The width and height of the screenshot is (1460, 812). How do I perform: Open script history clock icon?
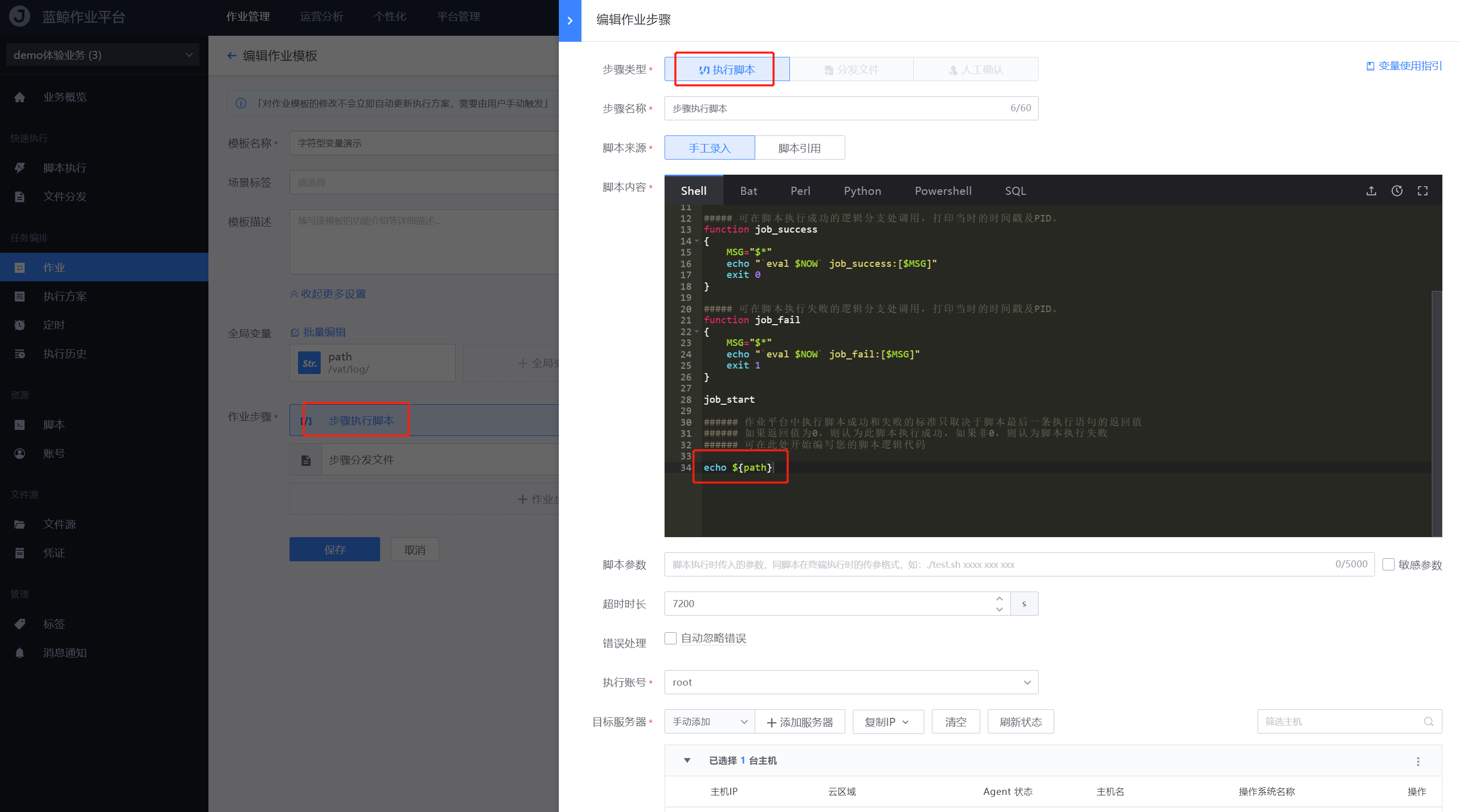click(x=1397, y=191)
